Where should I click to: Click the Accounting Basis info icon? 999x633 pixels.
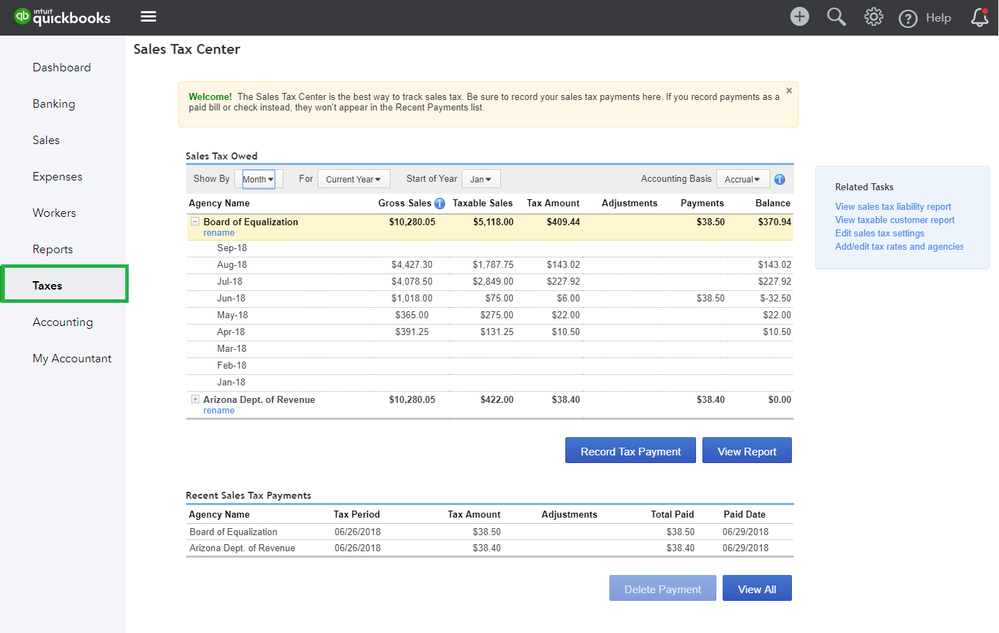[x=780, y=180]
